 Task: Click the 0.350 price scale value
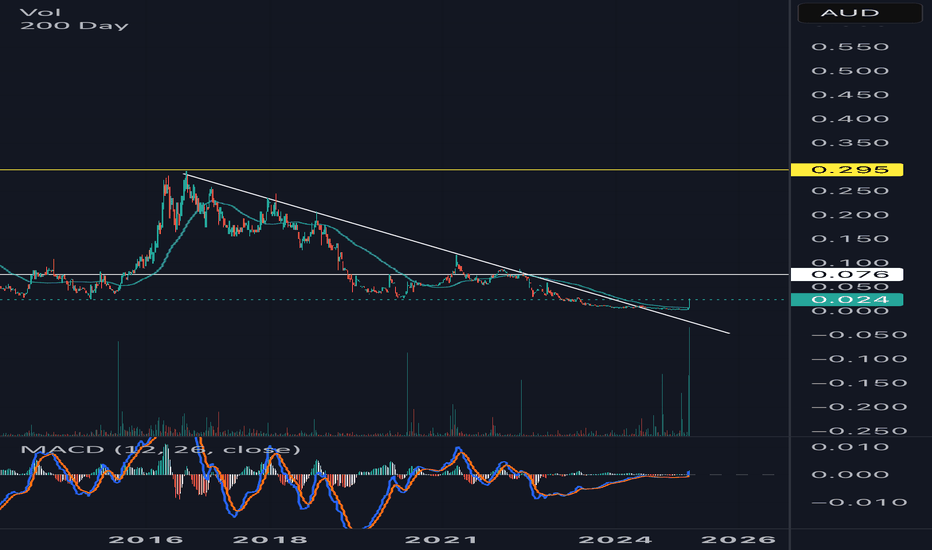pos(850,143)
